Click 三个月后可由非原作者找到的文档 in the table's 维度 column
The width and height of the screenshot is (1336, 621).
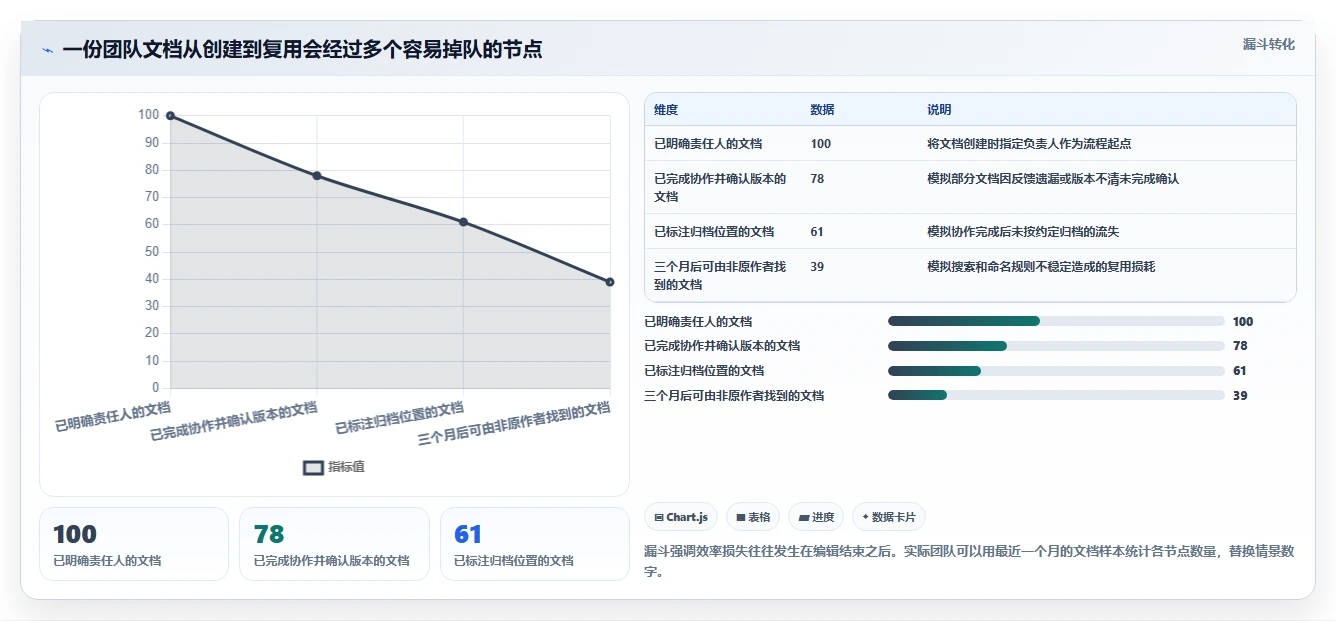click(720, 276)
